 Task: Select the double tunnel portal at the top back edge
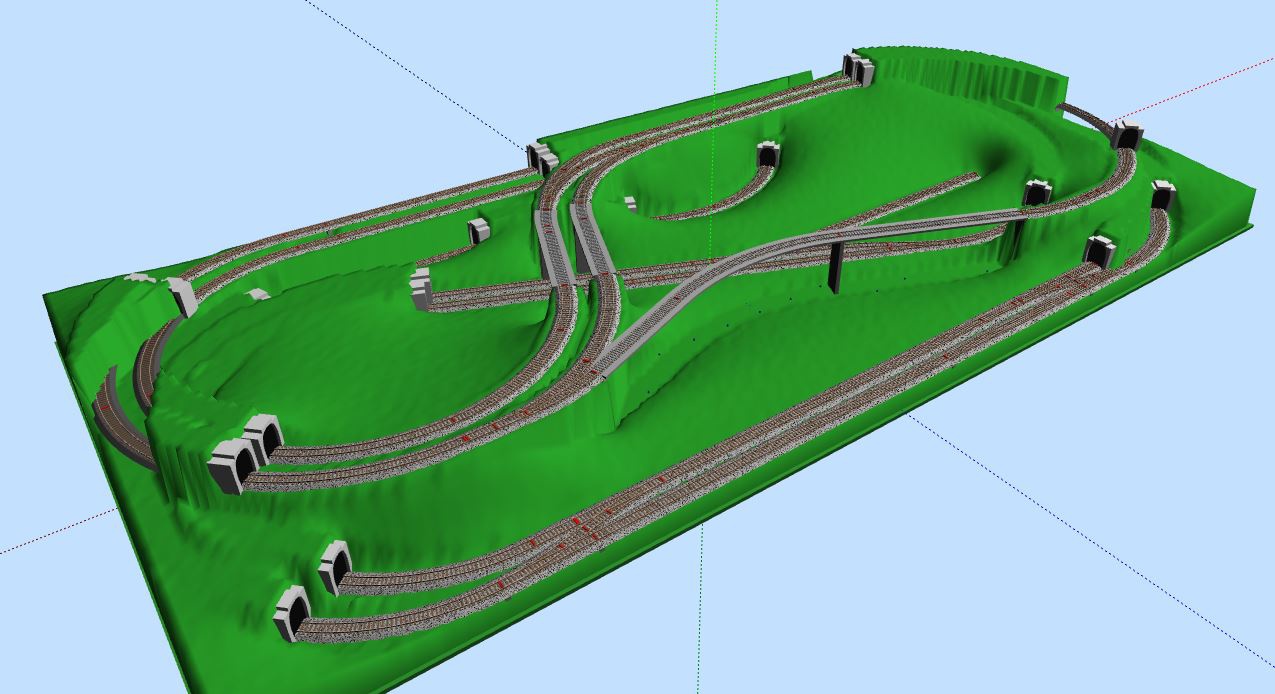[858, 69]
